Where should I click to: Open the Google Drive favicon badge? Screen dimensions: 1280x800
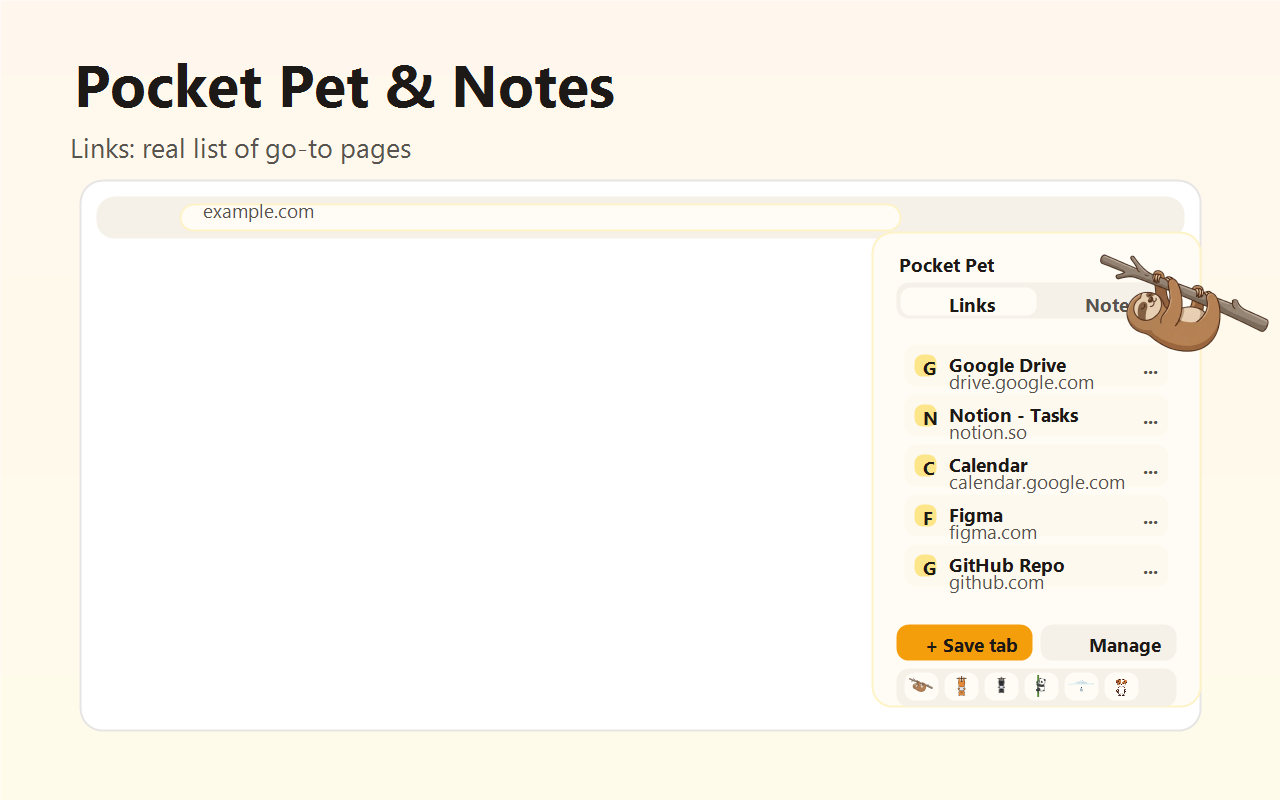927,366
